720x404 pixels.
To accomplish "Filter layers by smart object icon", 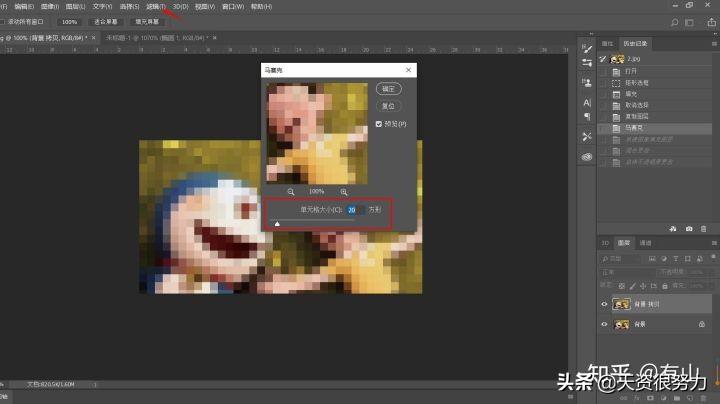I will point(699,259).
